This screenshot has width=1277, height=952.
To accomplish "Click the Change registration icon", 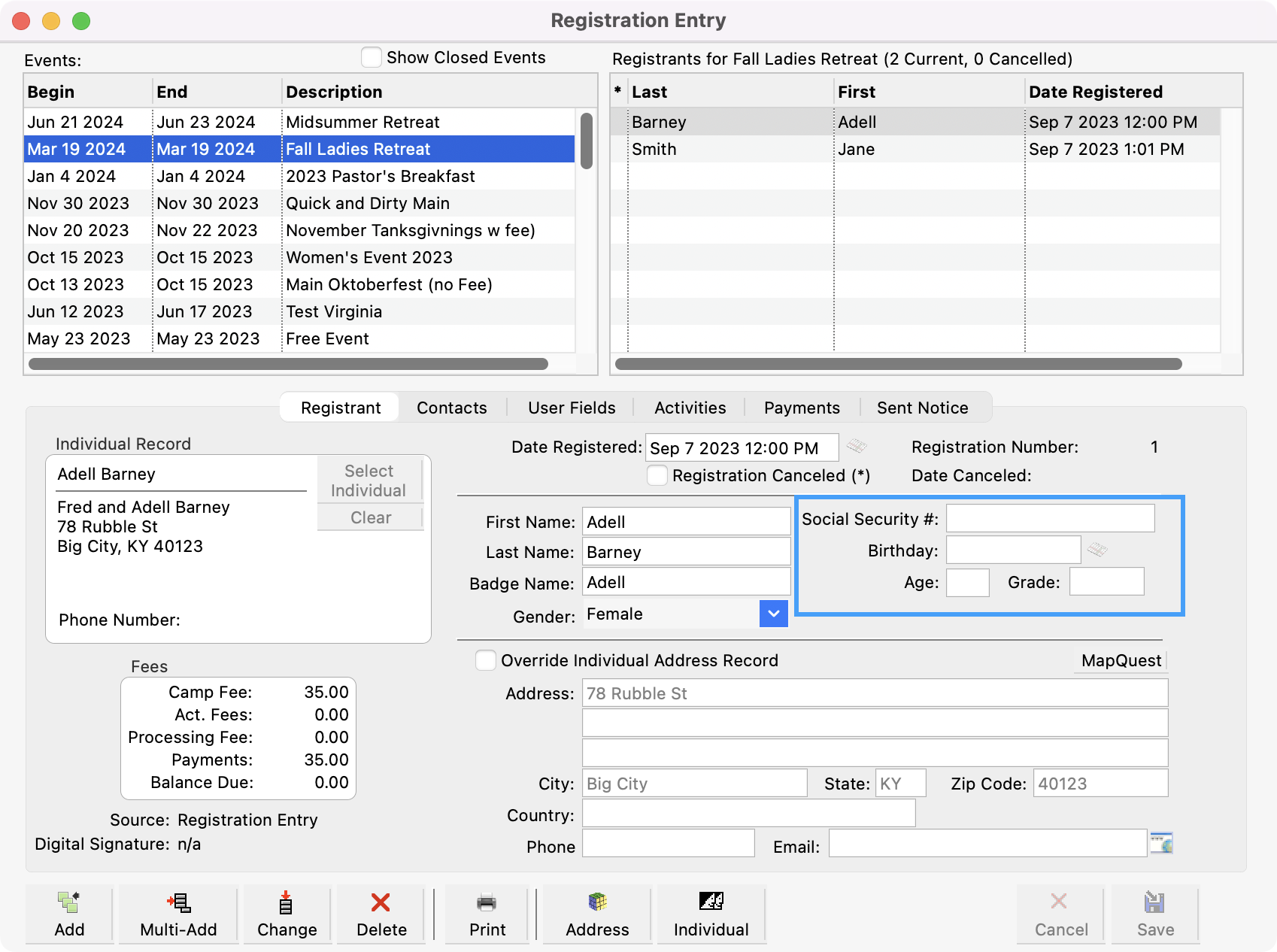I will 287,902.
